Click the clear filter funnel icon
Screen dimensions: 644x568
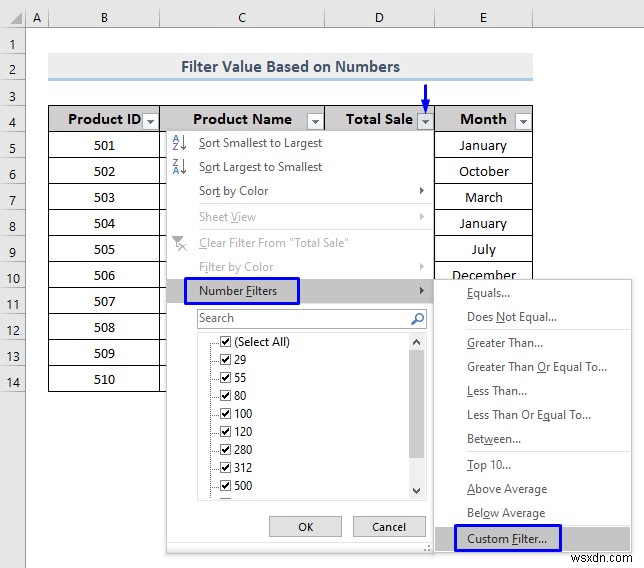pyautogui.click(x=179, y=243)
